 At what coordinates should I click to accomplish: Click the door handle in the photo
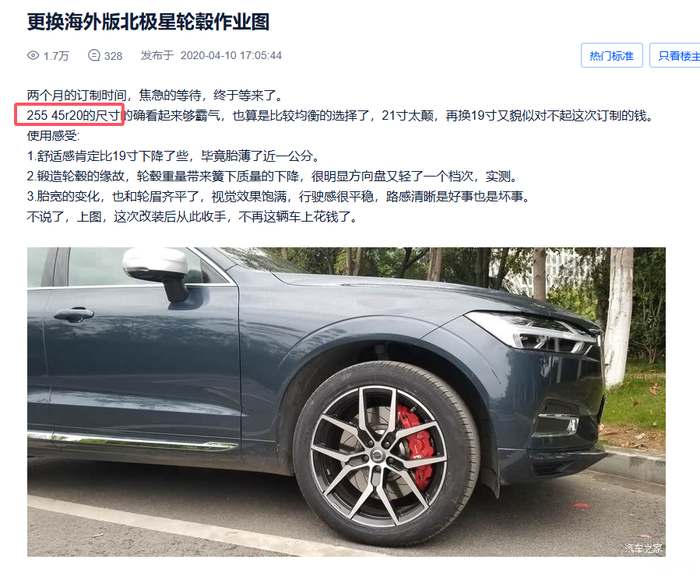click(73, 315)
